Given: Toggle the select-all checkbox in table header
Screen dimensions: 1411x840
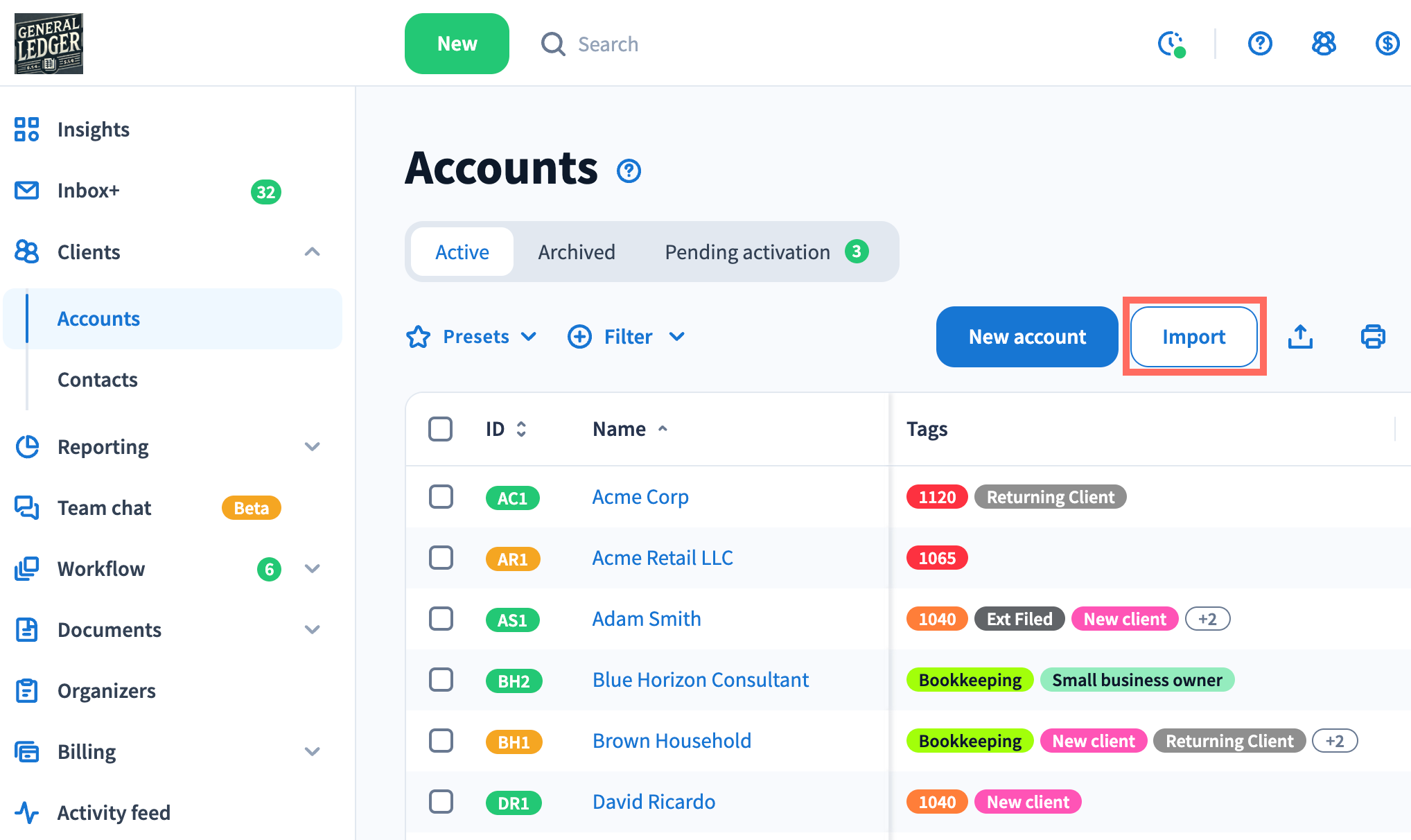Looking at the screenshot, I should pyautogui.click(x=441, y=429).
